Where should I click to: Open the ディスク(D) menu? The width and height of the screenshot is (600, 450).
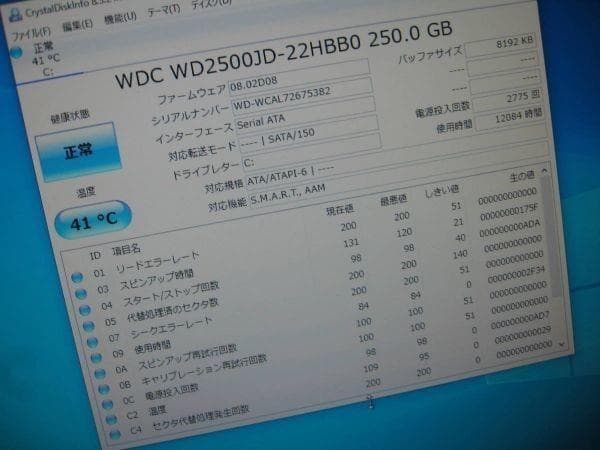212,4
